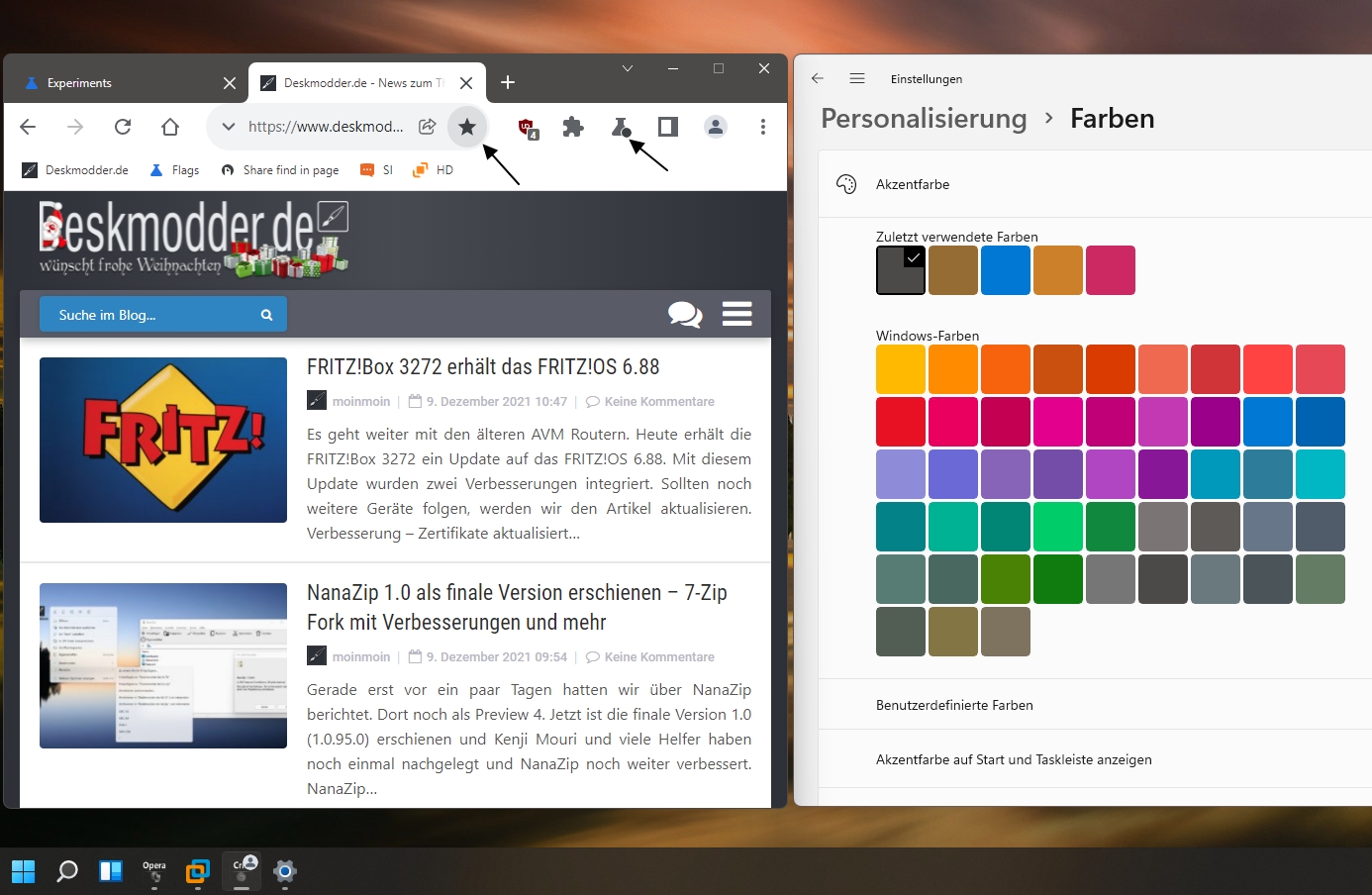Open the Chrome profile avatar
1372x895 pixels.
(715, 127)
